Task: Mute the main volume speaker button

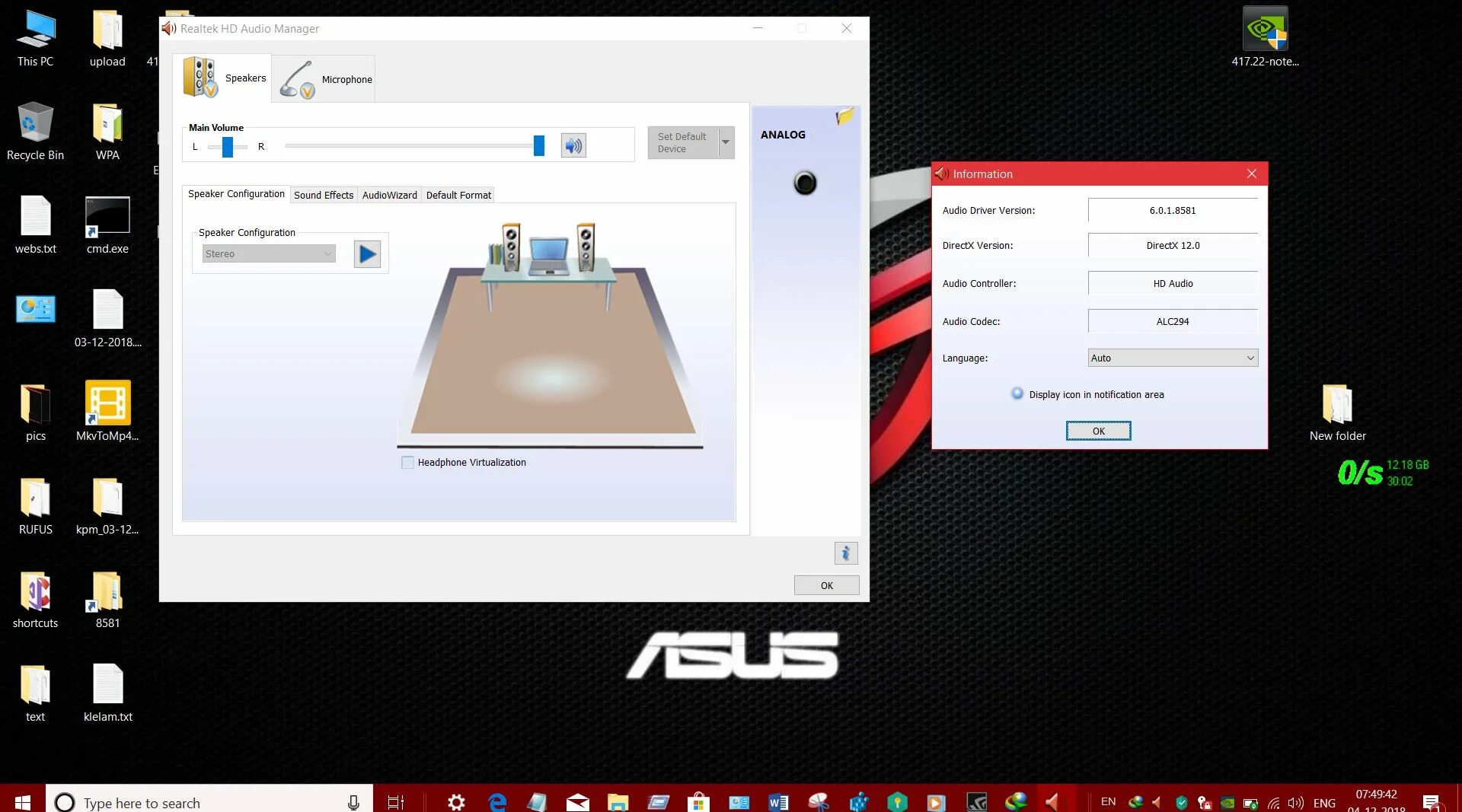Action: pyautogui.click(x=573, y=145)
